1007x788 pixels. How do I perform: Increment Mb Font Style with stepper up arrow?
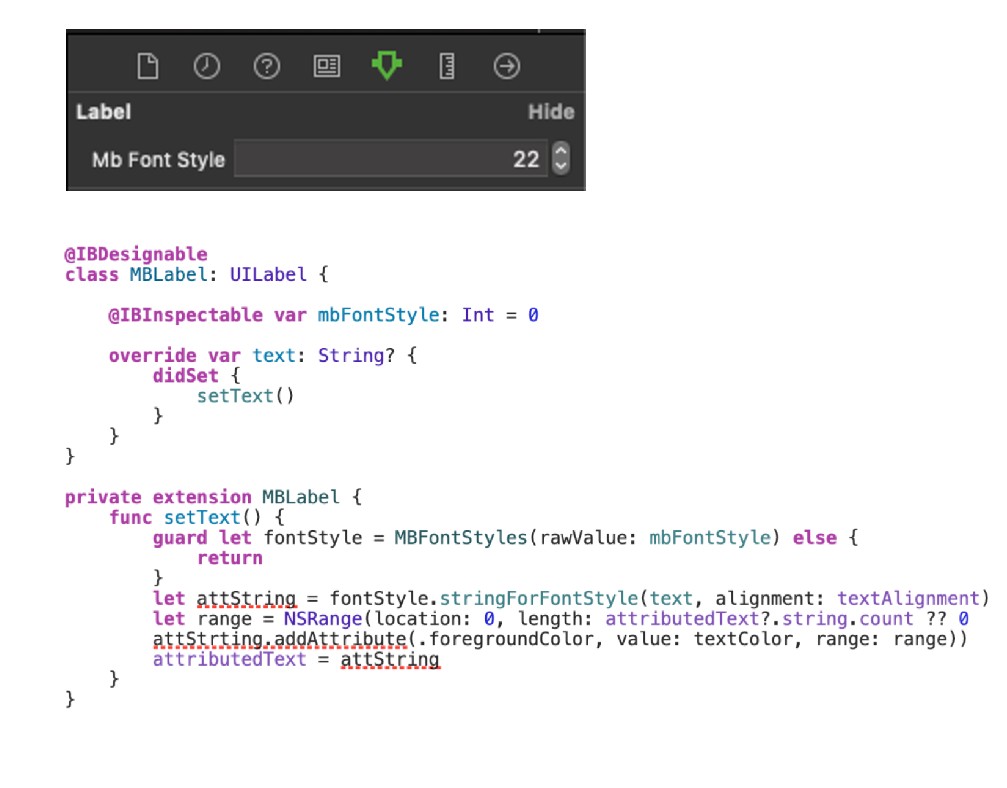click(x=561, y=152)
